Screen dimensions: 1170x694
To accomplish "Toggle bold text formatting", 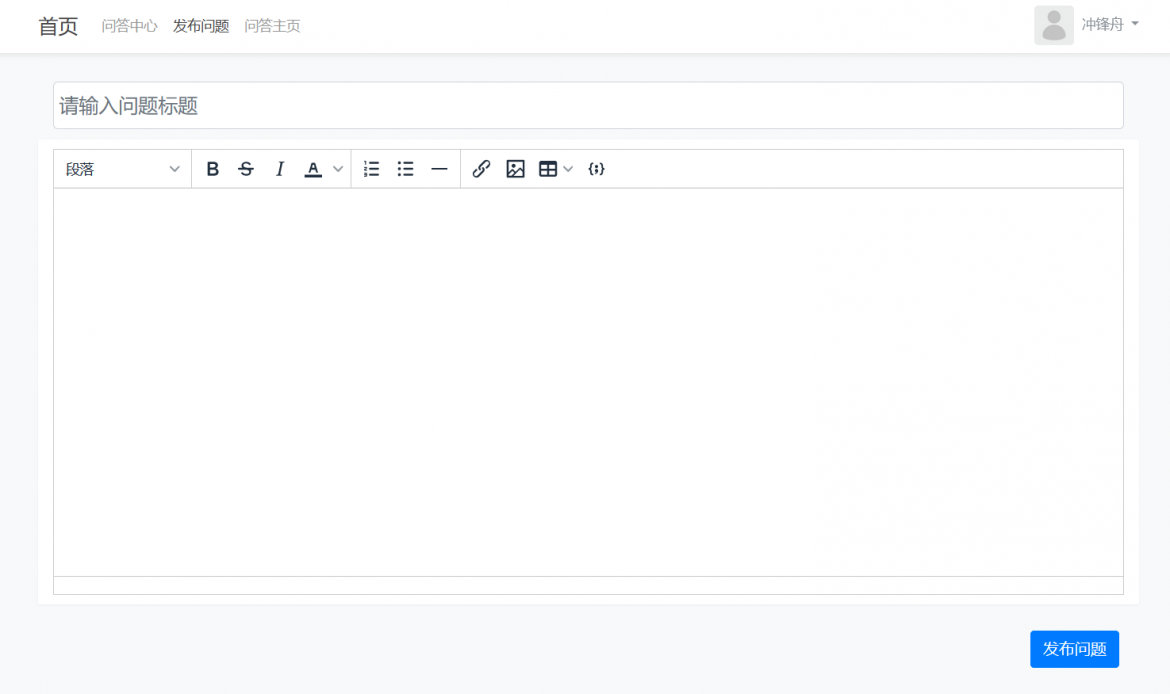I will click(213, 169).
